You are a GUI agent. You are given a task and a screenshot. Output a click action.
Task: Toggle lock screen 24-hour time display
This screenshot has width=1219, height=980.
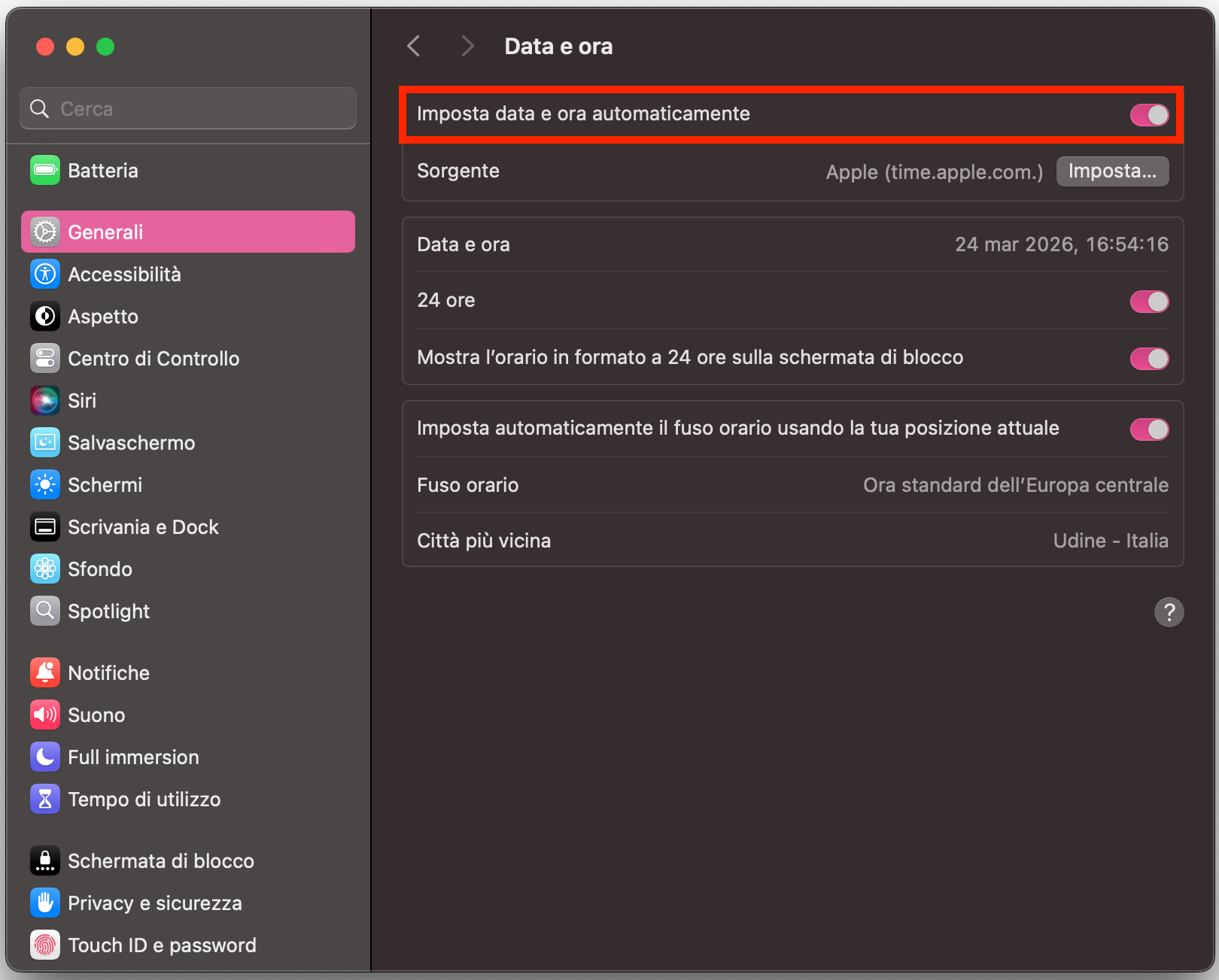click(x=1149, y=359)
